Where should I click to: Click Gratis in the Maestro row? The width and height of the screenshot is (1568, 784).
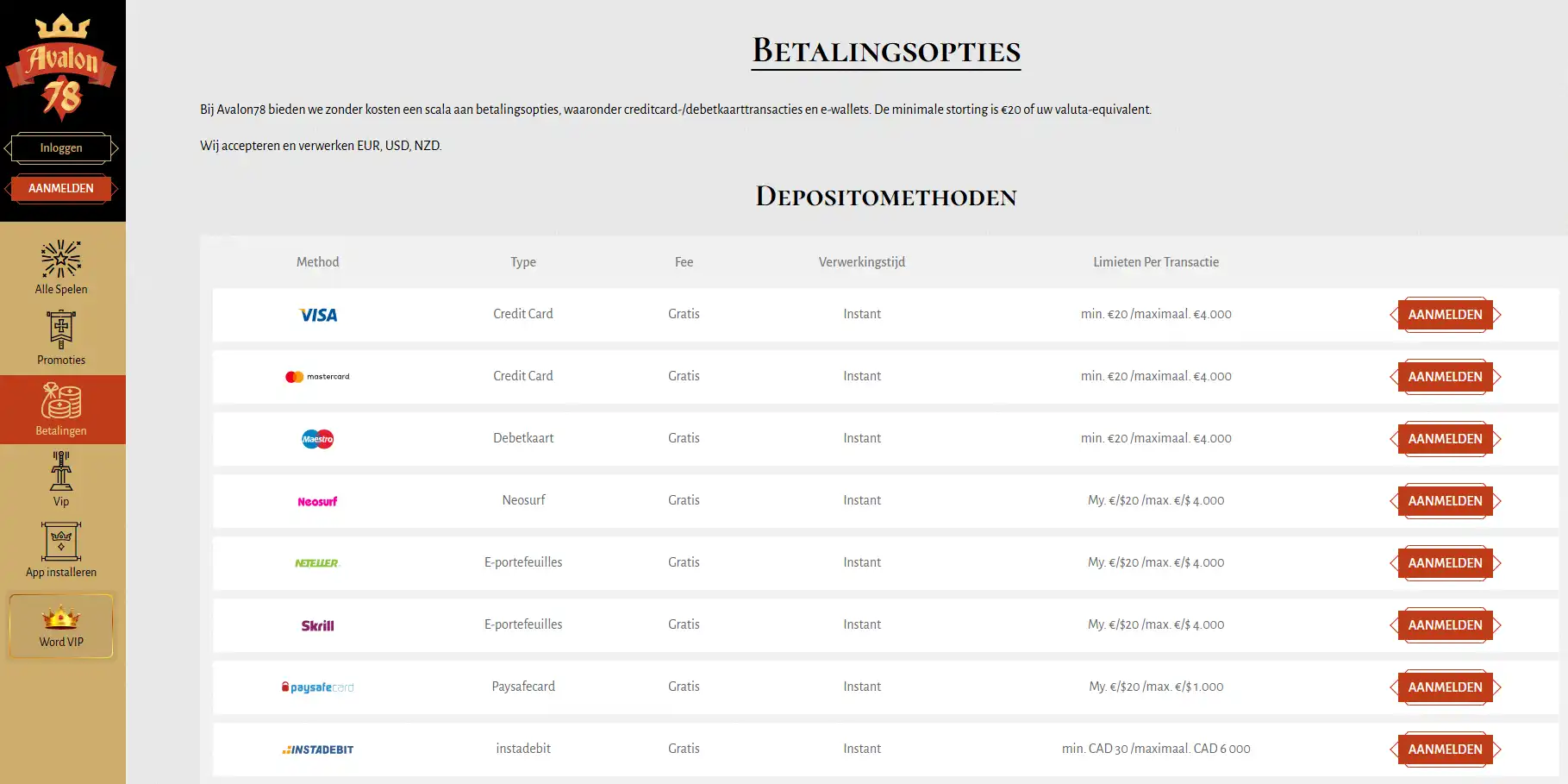pos(684,438)
